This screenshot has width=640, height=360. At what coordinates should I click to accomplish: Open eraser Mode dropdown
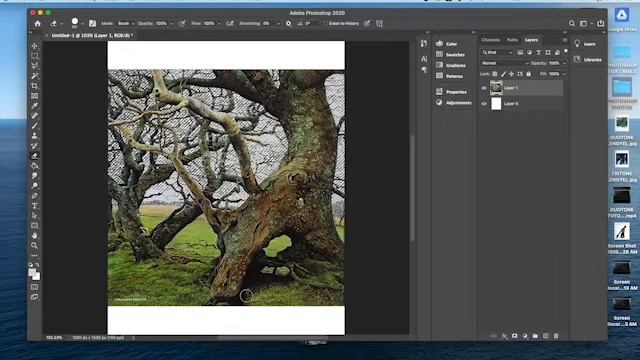point(125,24)
